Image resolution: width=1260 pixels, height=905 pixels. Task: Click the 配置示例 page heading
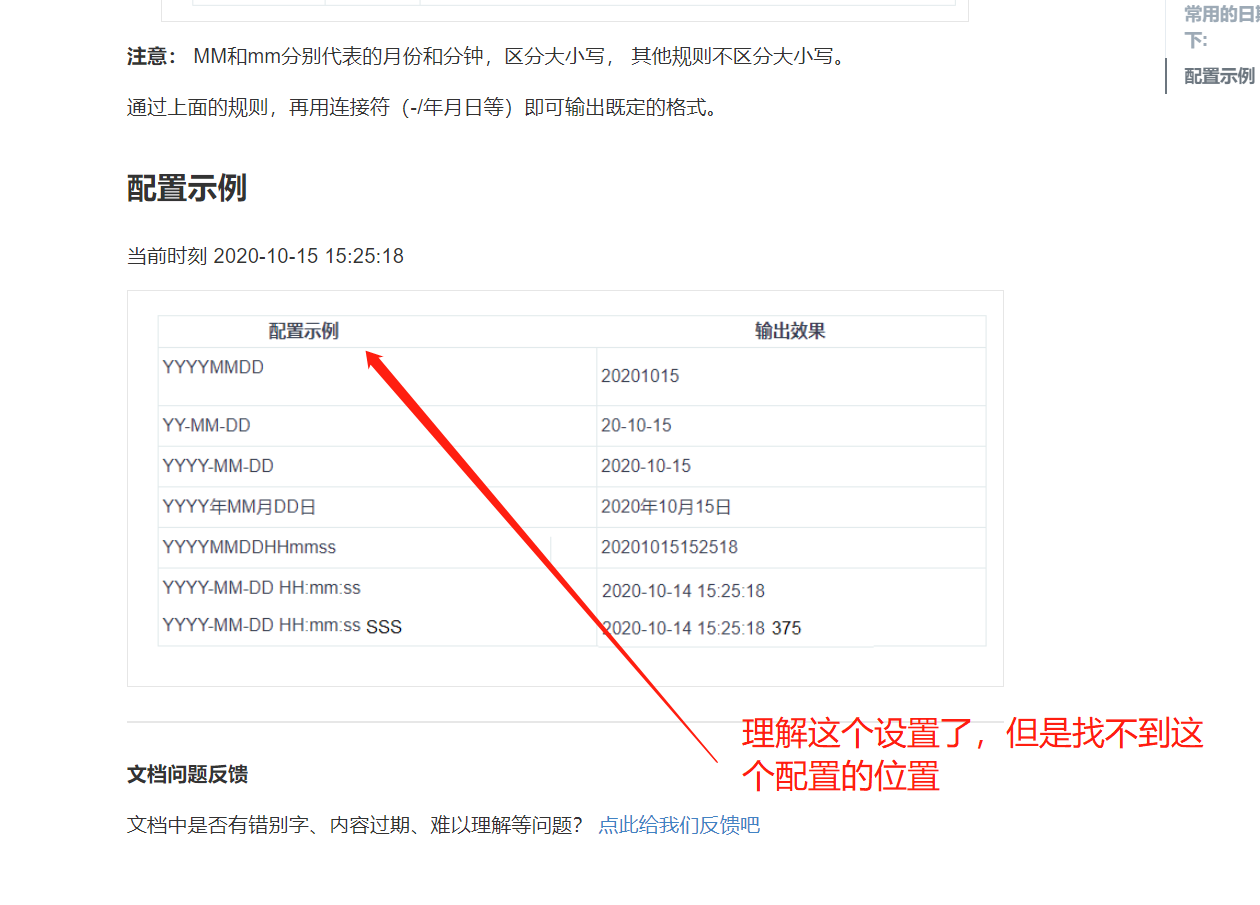point(188,186)
